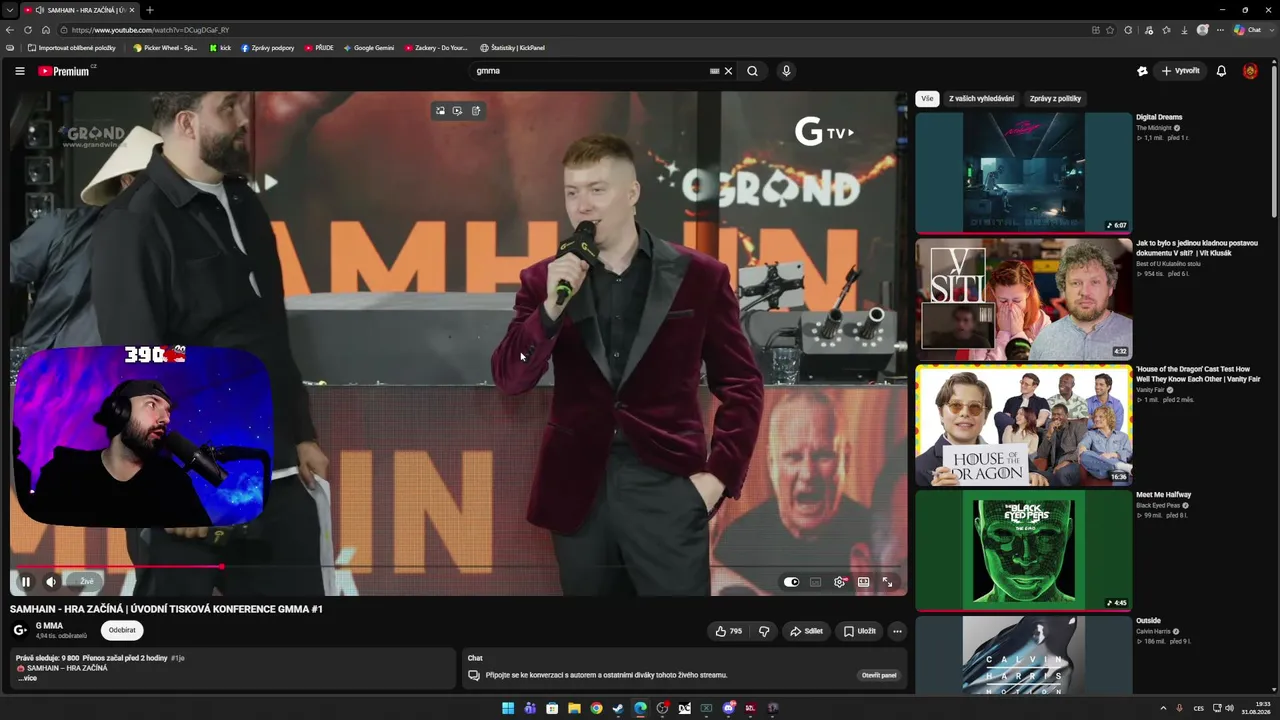
Task: Select the 'Zprávy z politiky' chip
Action: [1055, 99]
